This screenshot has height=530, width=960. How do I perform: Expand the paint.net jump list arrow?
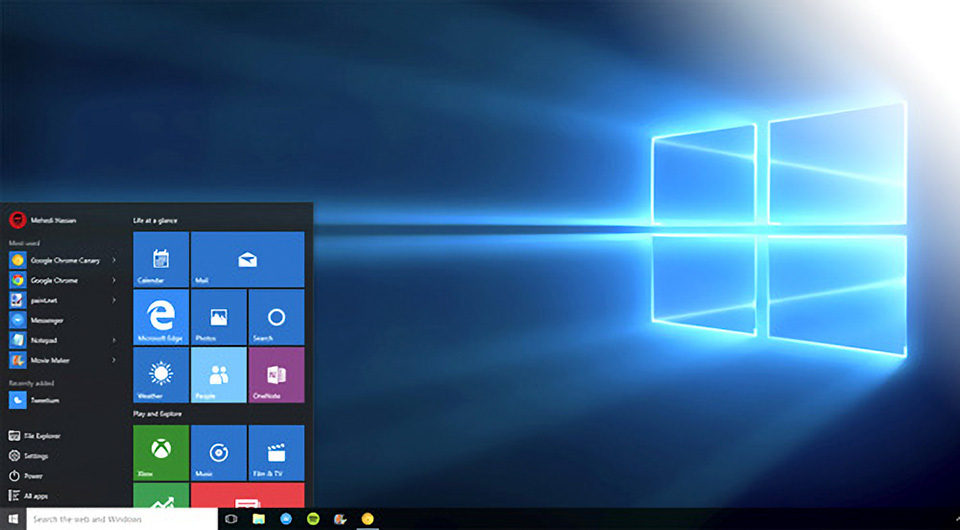[x=114, y=300]
